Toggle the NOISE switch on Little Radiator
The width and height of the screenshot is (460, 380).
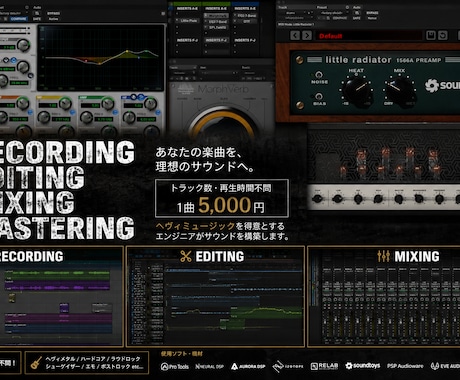319,74
